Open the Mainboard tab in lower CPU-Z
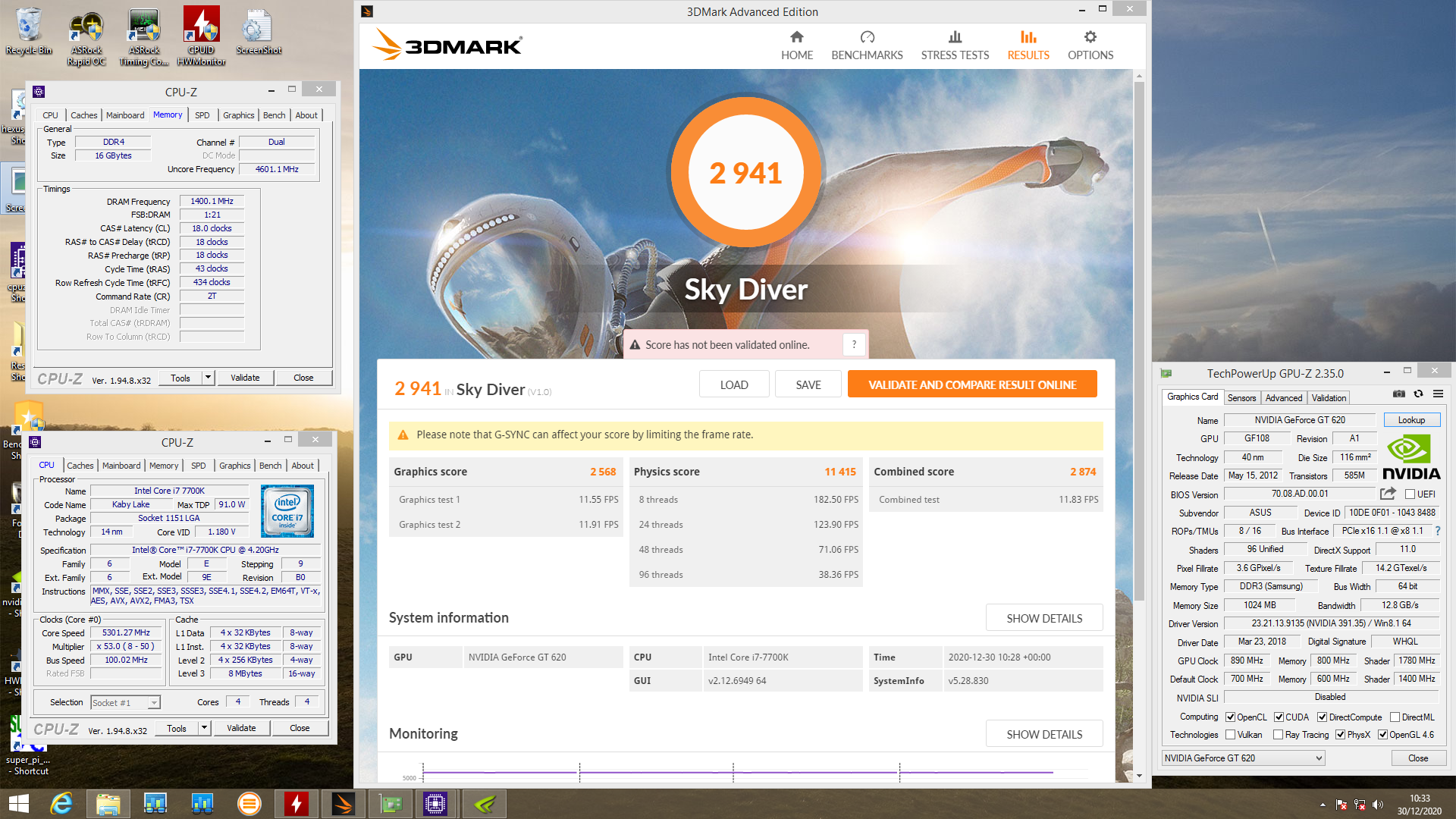The image size is (1456, 819). [121, 466]
